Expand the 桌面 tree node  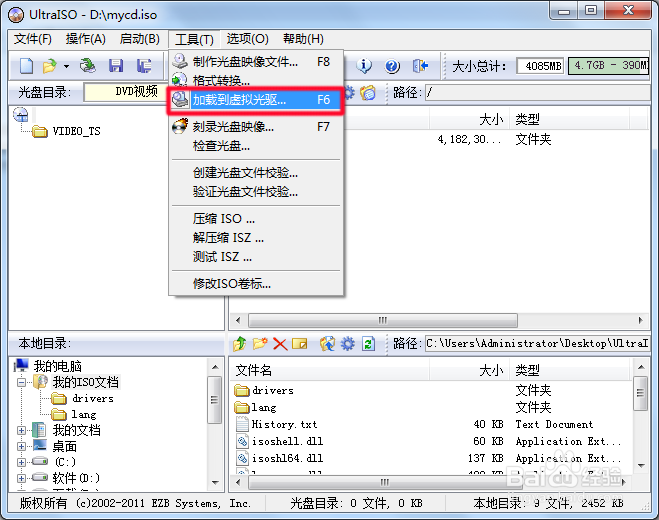click(x=21, y=446)
